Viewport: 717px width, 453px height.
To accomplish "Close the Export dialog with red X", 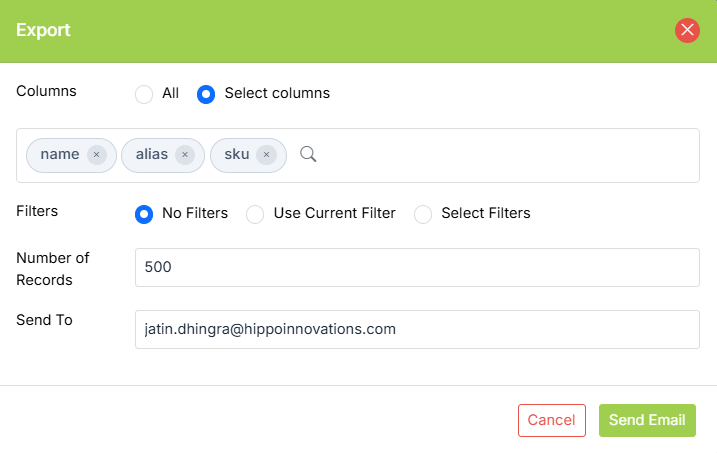I will pos(687,30).
